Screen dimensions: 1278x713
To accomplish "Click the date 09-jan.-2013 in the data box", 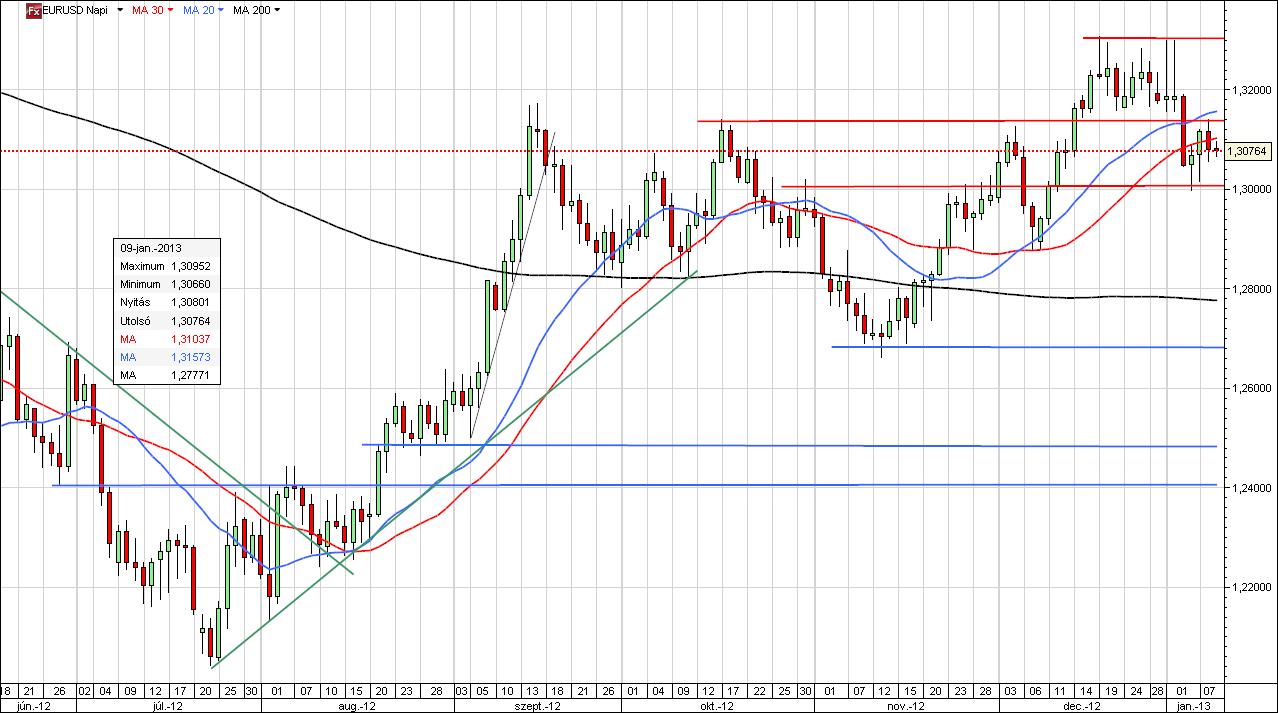I will click(151, 248).
